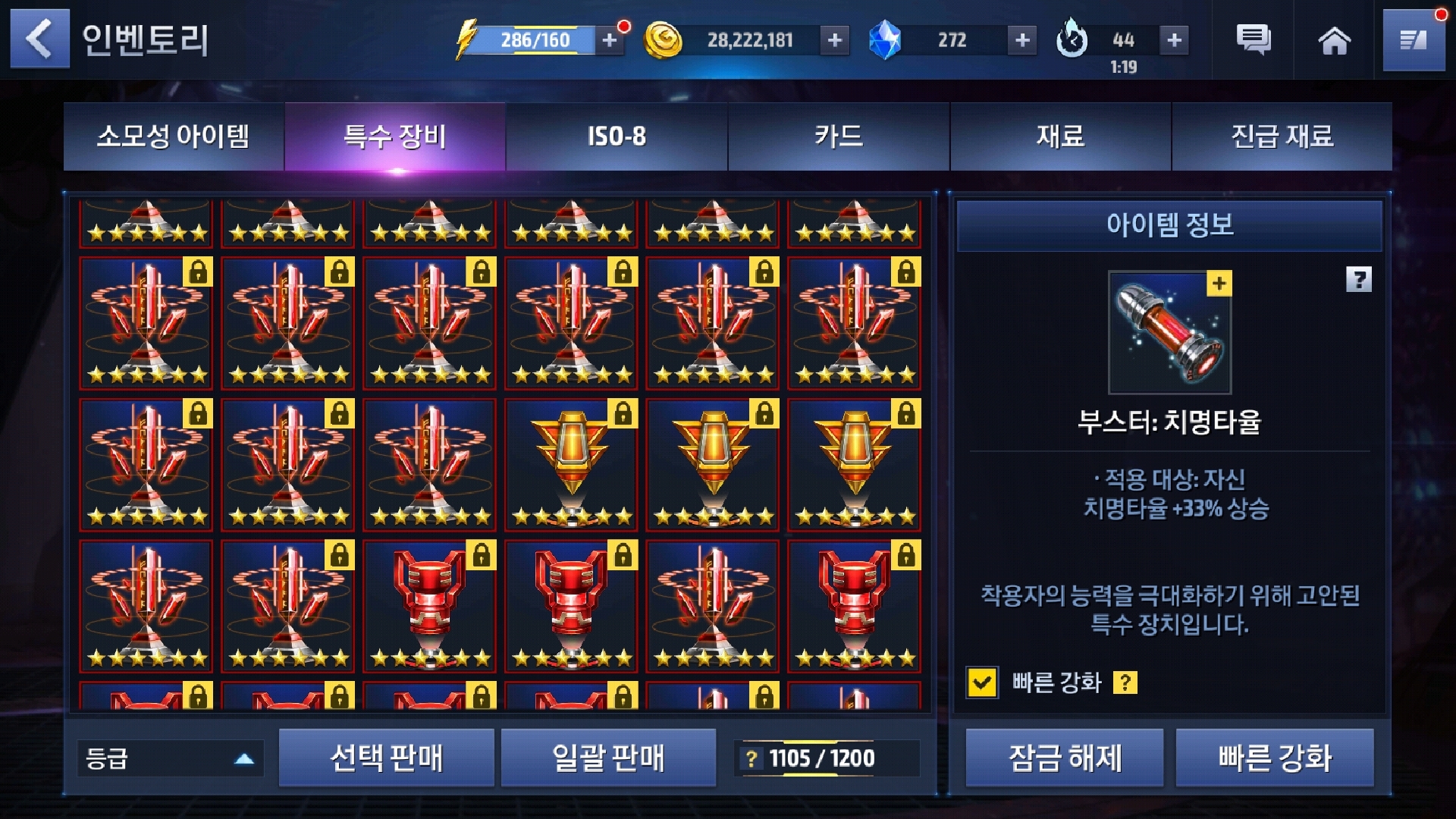Image resolution: width=1456 pixels, height=819 pixels.
Task: Open the 진급 재료 tab
Action: tap(1282, 136)
